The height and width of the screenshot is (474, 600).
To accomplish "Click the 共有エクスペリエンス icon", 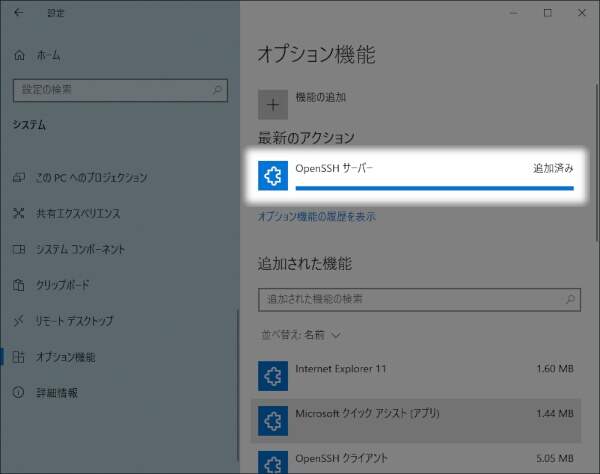I will tap(19, 213).
